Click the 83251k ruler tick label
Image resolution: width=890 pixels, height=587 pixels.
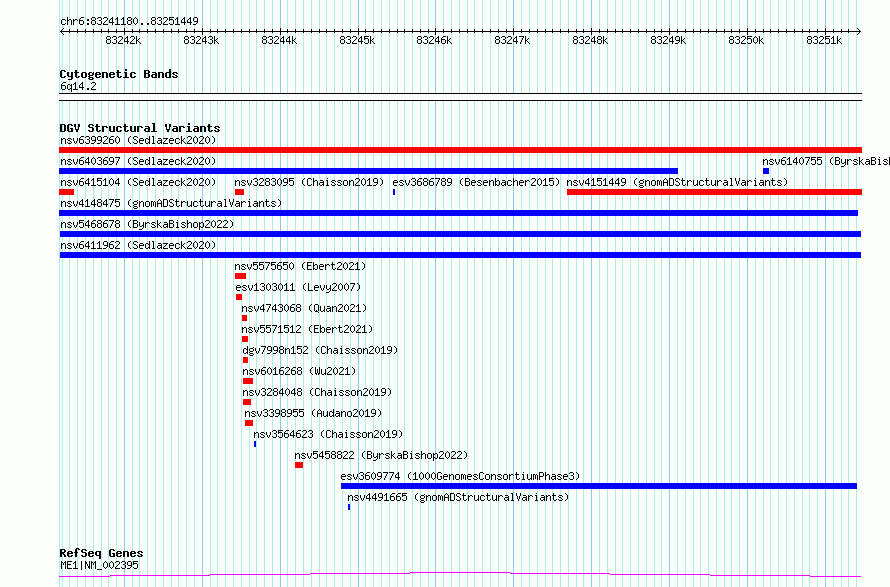click(824, 40)
